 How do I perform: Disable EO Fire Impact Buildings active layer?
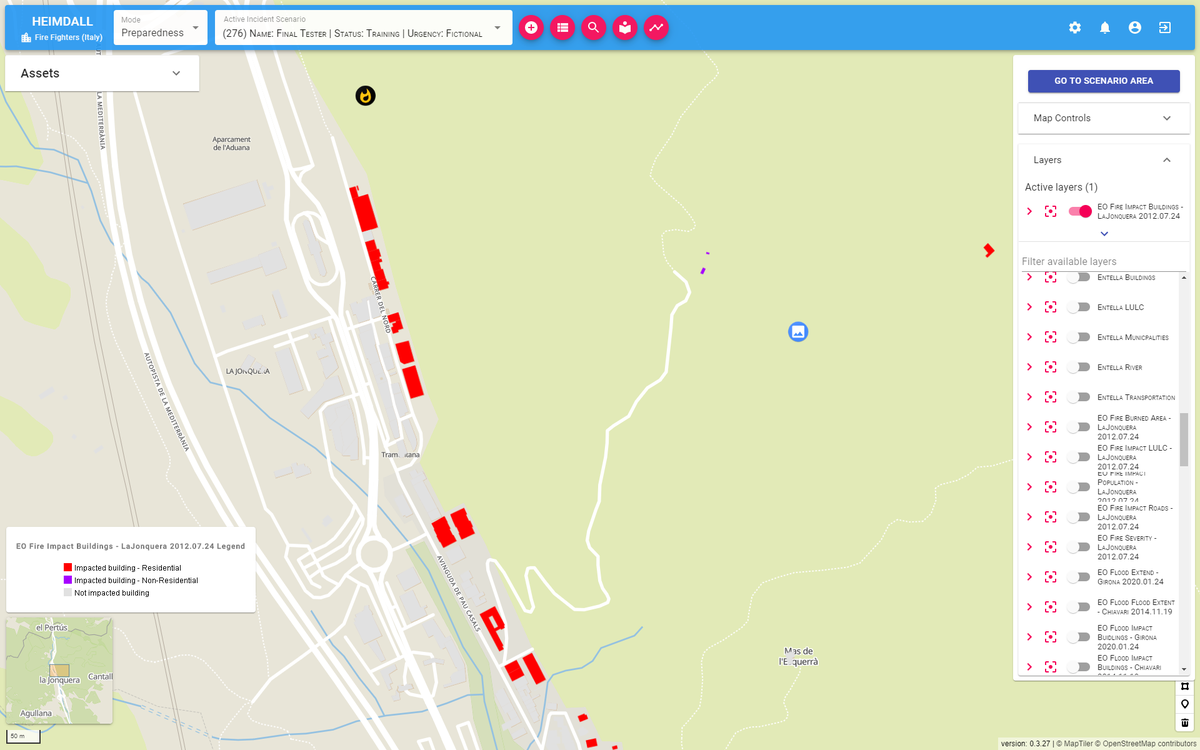point(1080,211)
